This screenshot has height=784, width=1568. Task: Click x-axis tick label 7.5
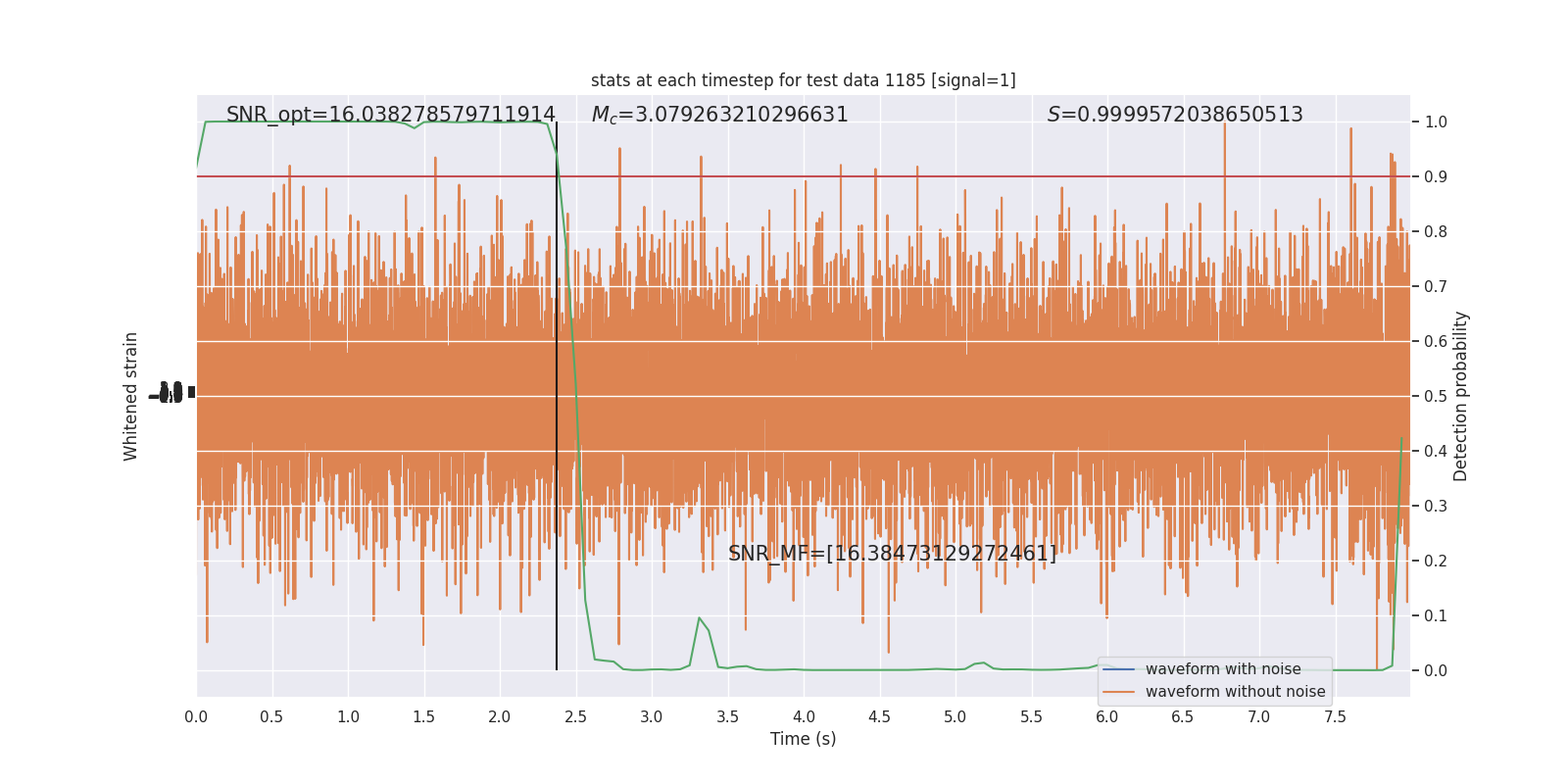(1335, 717)
